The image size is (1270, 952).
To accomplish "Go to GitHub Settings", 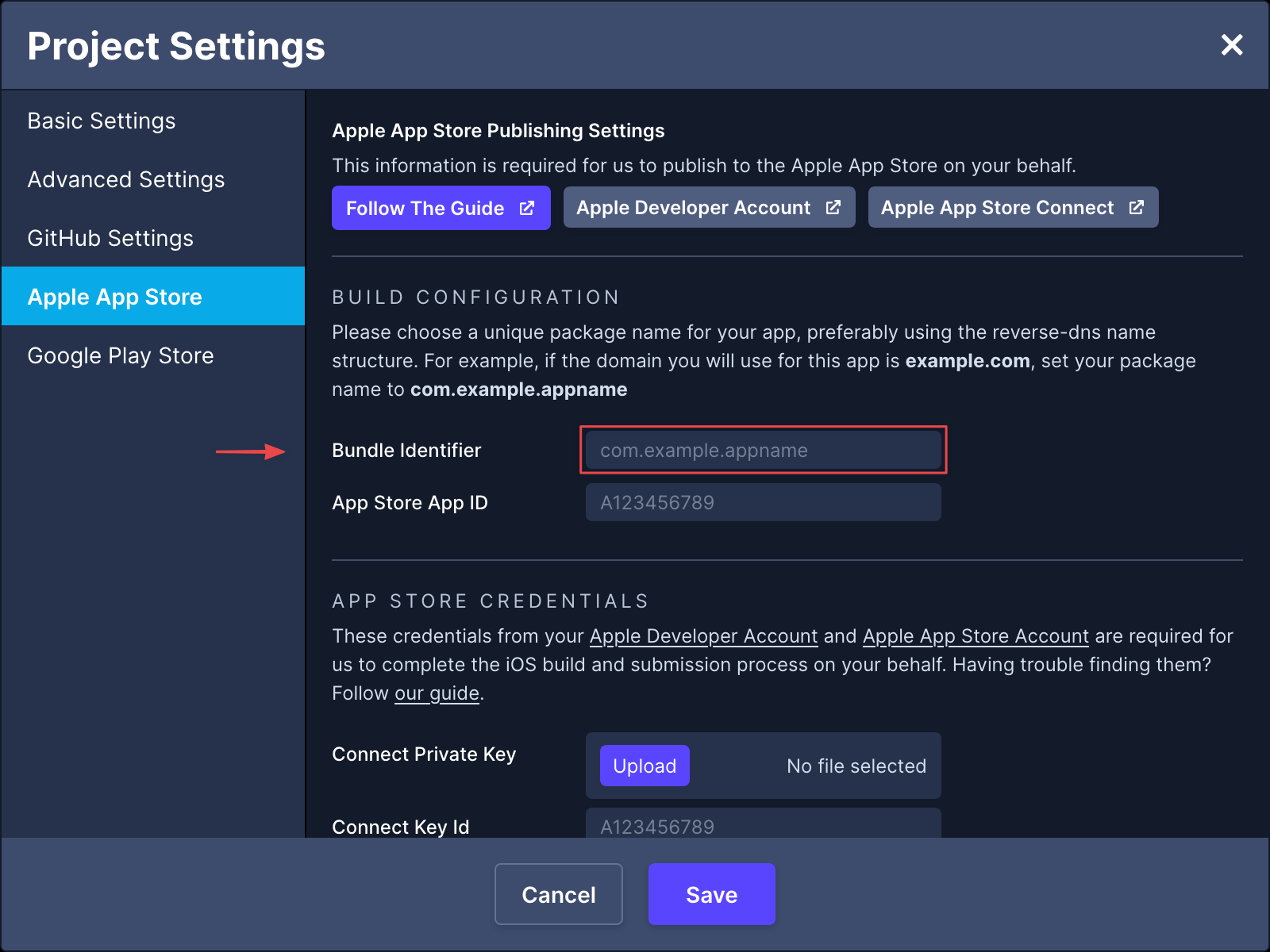I will pos(110,239).
